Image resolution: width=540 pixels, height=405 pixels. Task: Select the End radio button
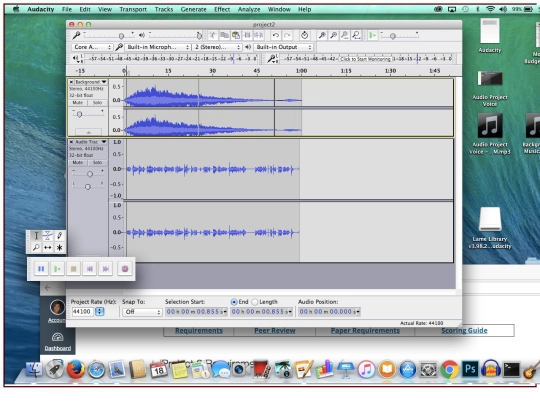pos(234,302)
